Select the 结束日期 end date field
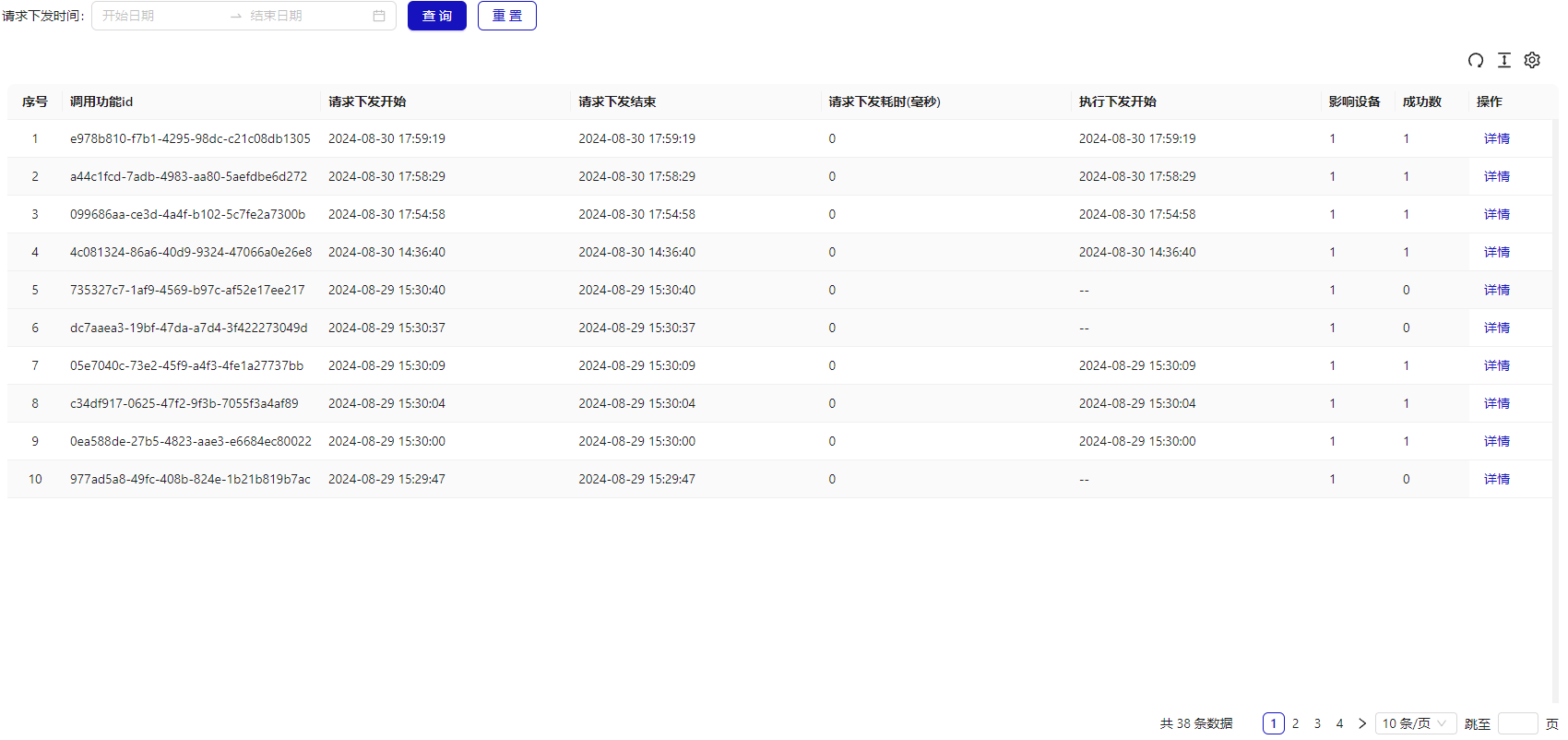The width and height of the screenshot is (1568, 740). pos(304,16)
